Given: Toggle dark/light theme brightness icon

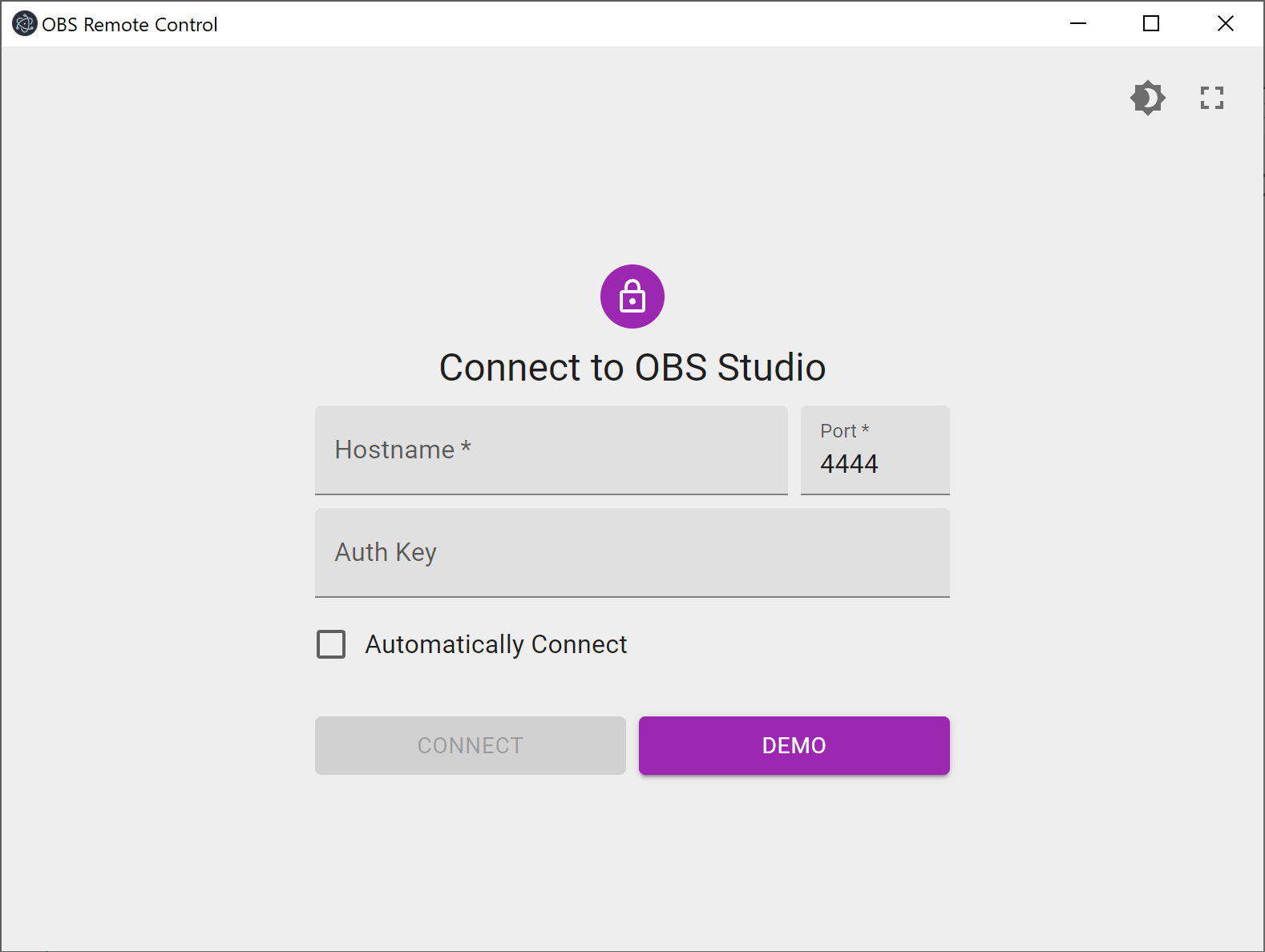Looking at the screenshot, I should point(1148,98).
